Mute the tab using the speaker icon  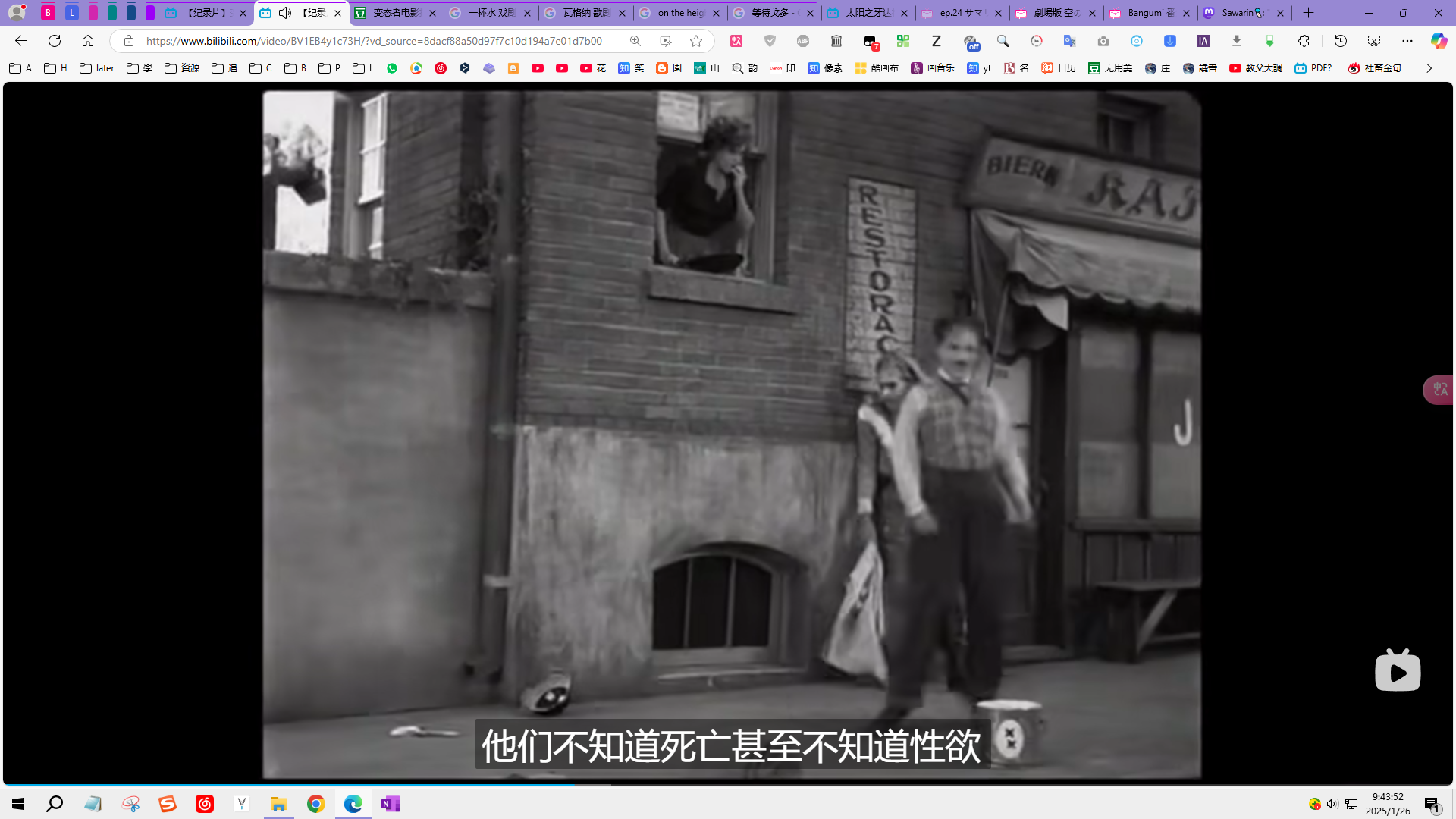[285, 13]
